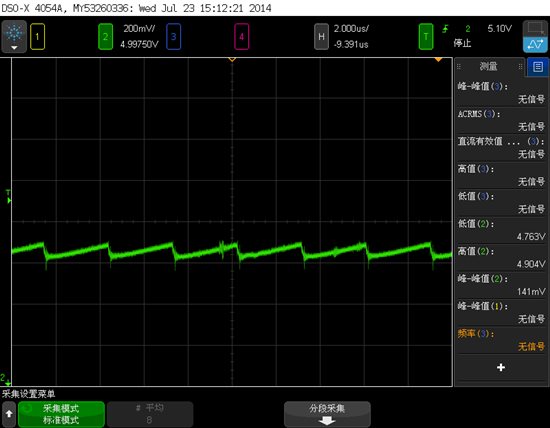Viewport: 550px width, 428px height.
Task: Click the 2.000us/ time base value
Action: 351,29
